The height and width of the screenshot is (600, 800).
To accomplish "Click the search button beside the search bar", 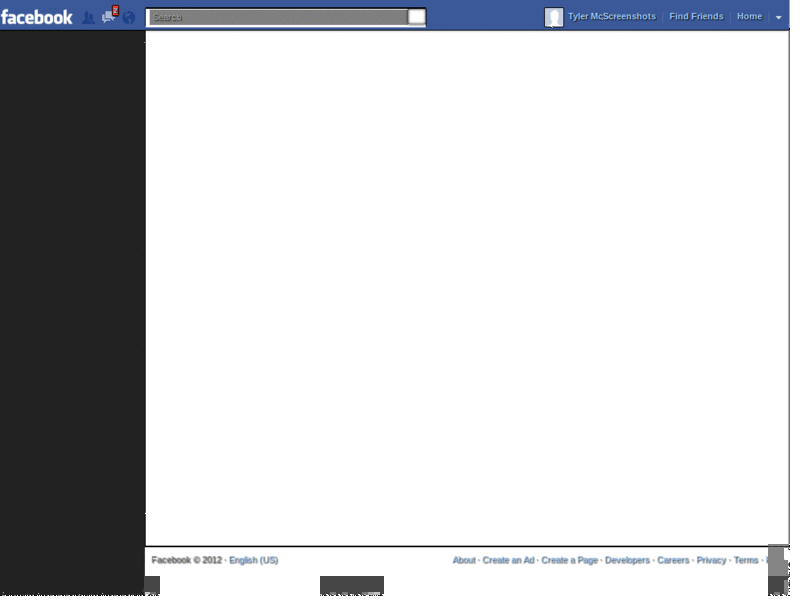I will pyautogui.click(x=416, y=16).
